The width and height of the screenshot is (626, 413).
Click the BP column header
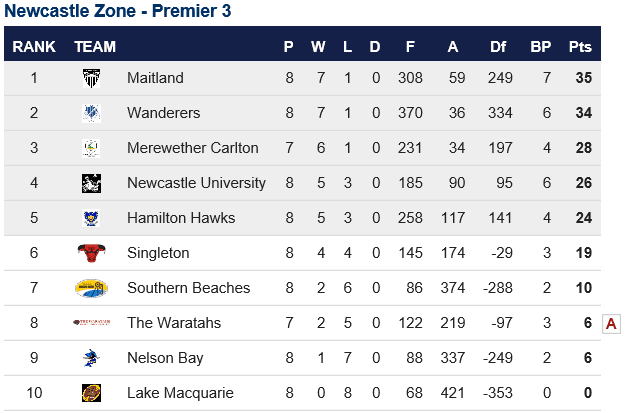pyautogui.click(x=541, y=46)
